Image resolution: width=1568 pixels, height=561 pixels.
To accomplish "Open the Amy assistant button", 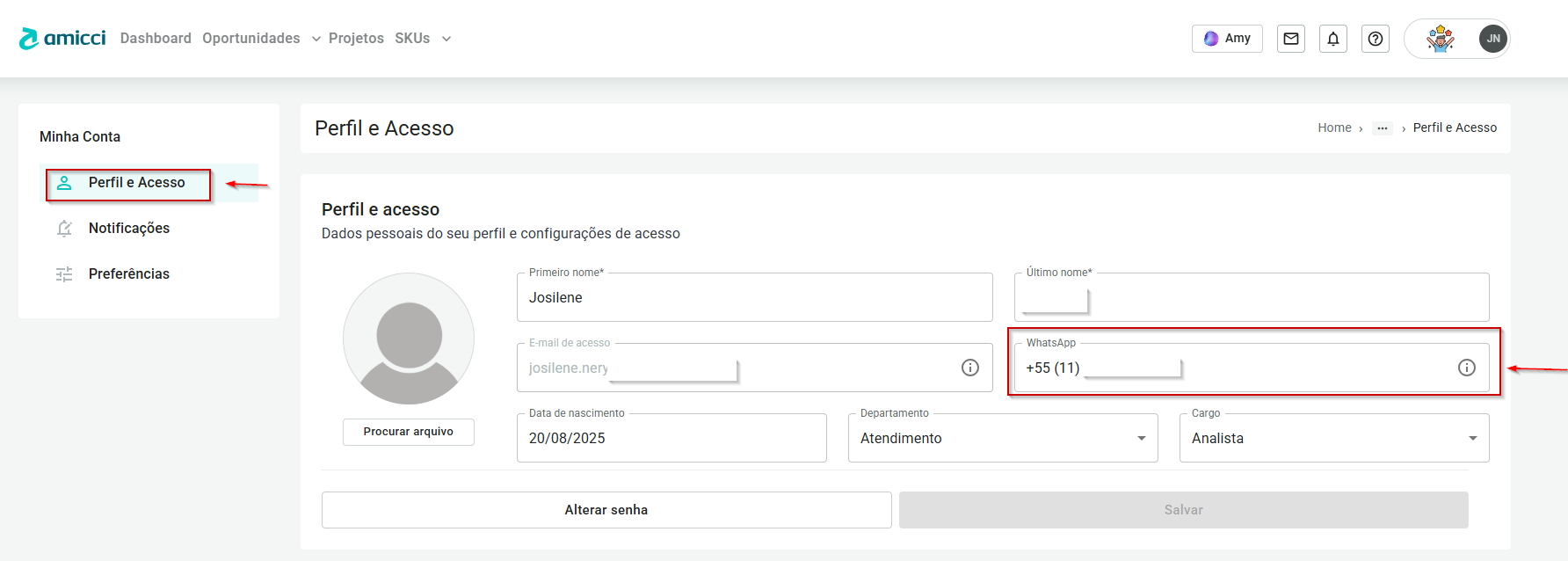I will [1226, 39].
